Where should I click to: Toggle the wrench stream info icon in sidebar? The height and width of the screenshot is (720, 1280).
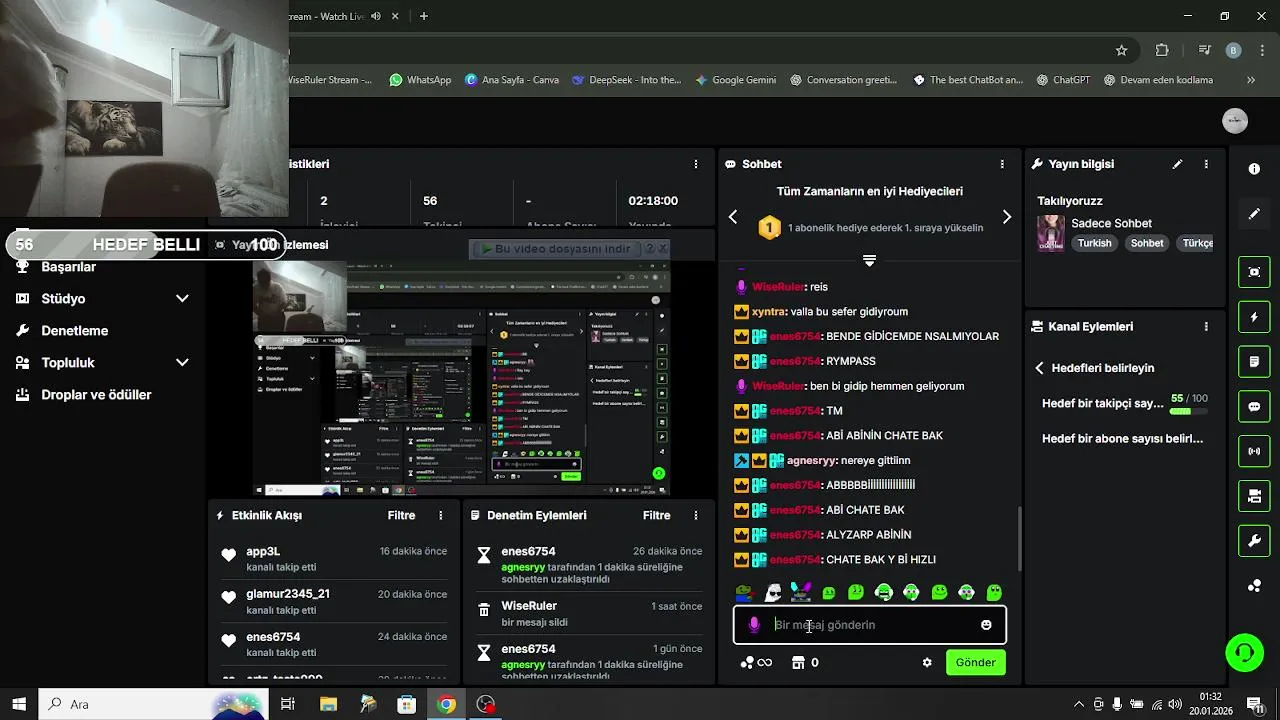pos(1254,541)
